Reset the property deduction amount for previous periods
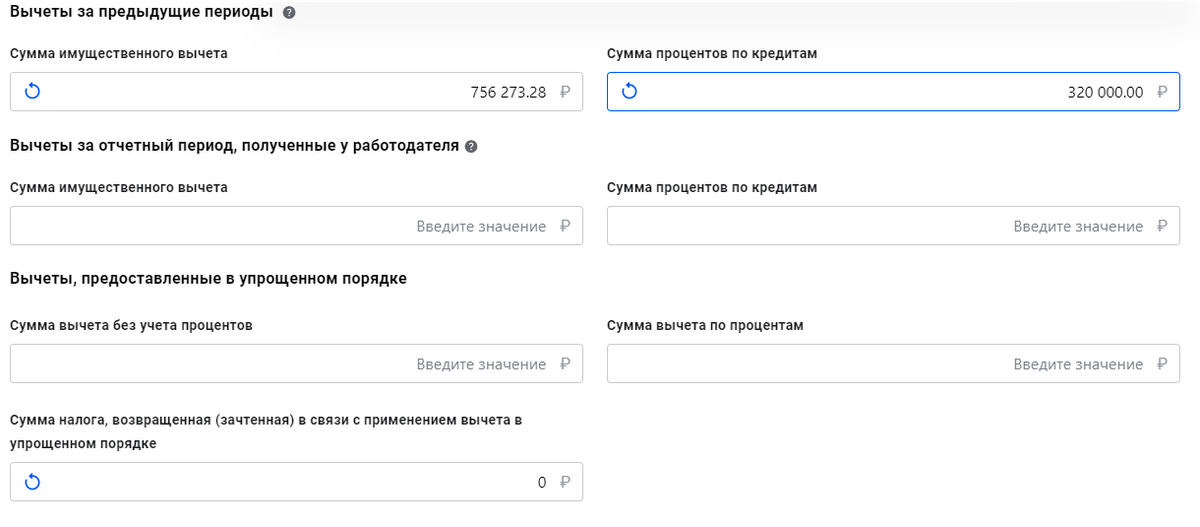The width and height of the screenshot is (1200, 527). 32,92
